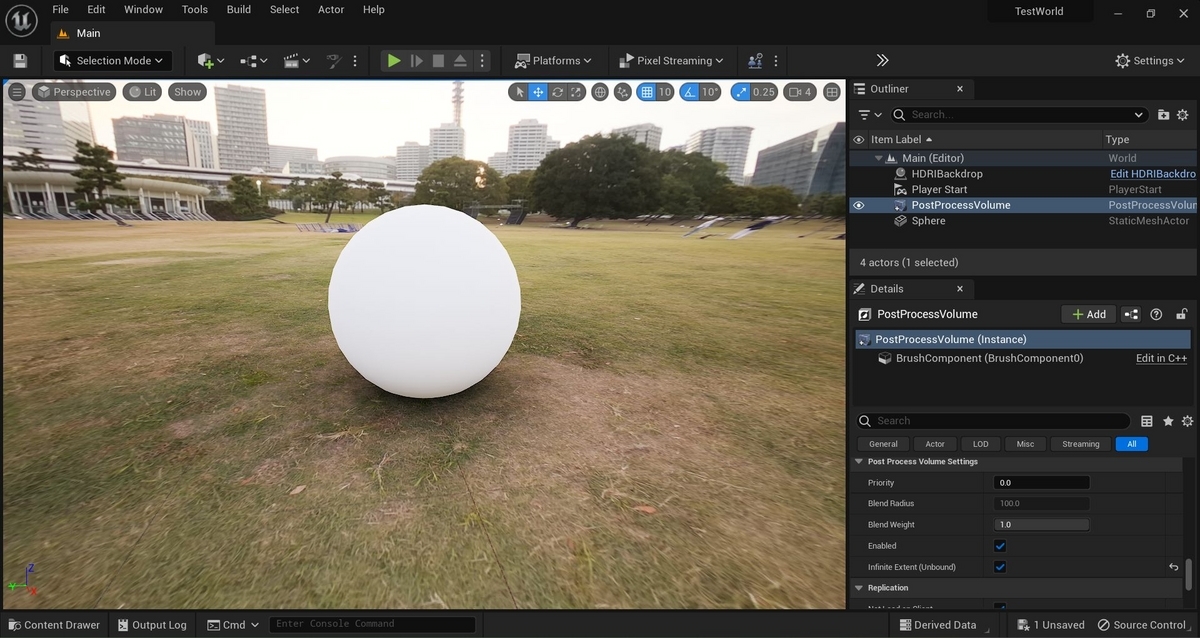Toggle the Enabled checkbox

[1000, 546]
